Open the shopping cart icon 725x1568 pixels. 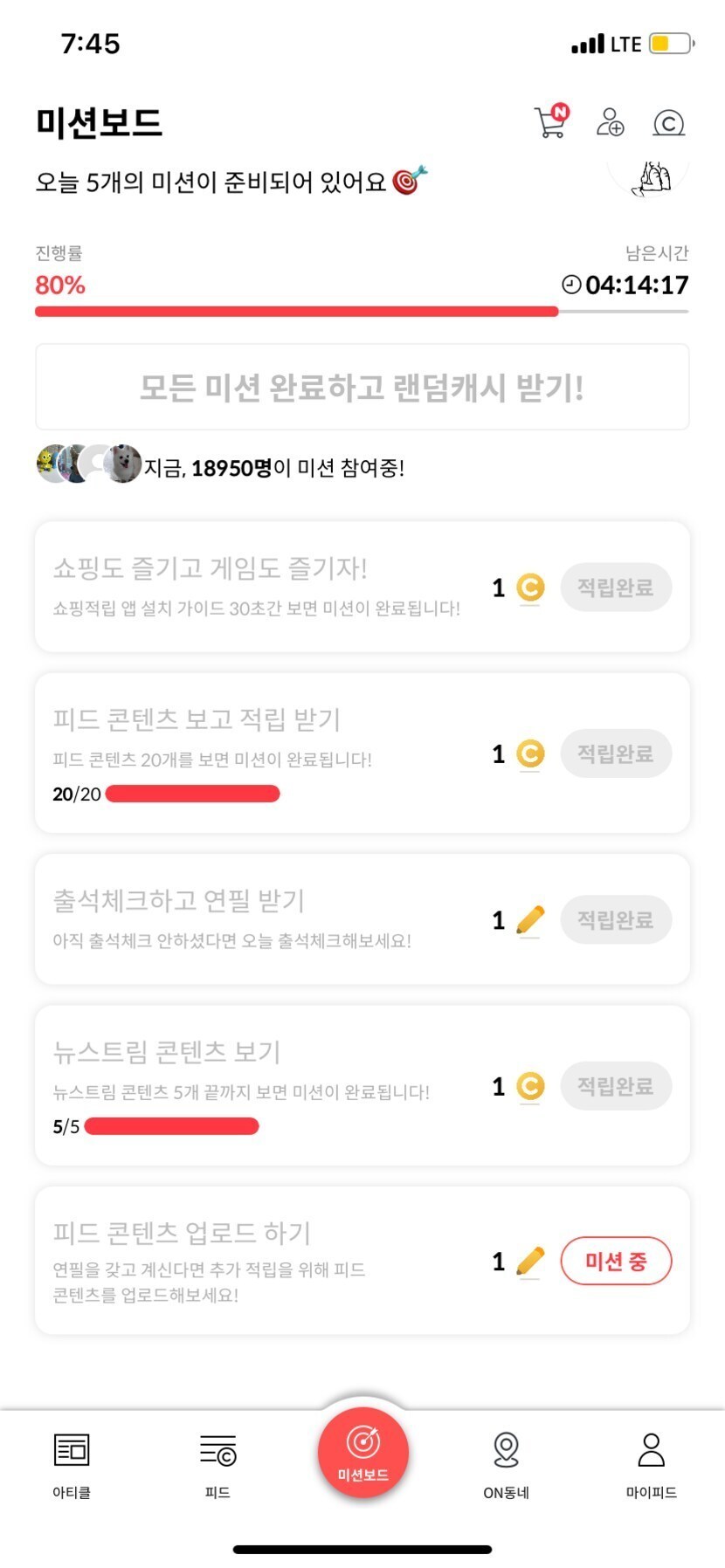pos(550,122)
